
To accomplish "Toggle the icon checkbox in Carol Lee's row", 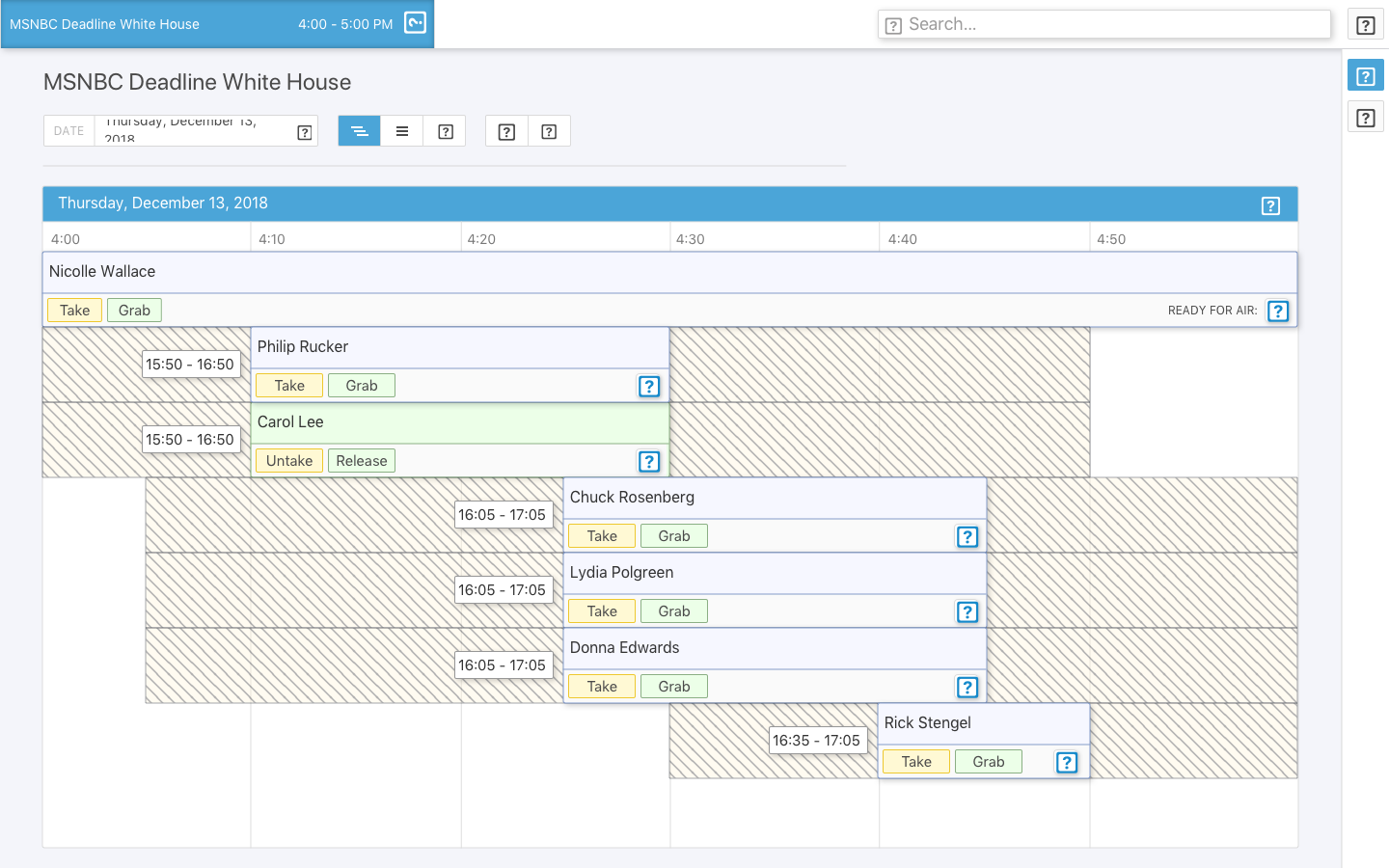I will (x=649, y=461).
